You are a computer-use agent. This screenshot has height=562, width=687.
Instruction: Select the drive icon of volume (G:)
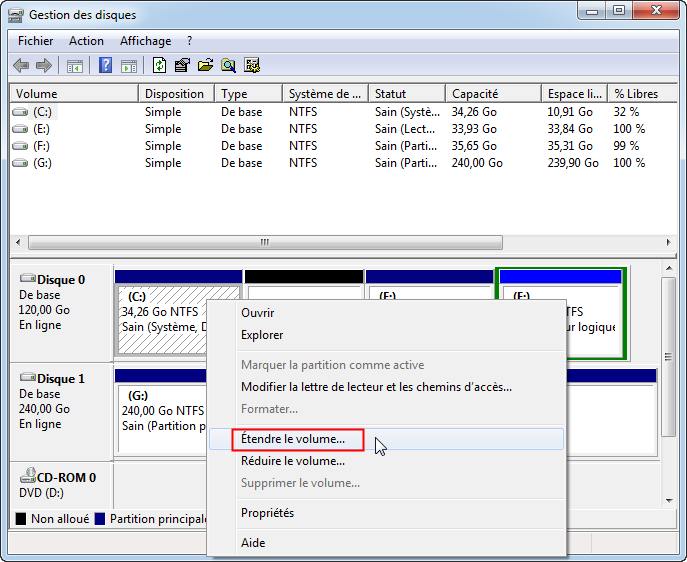(20, 163)
